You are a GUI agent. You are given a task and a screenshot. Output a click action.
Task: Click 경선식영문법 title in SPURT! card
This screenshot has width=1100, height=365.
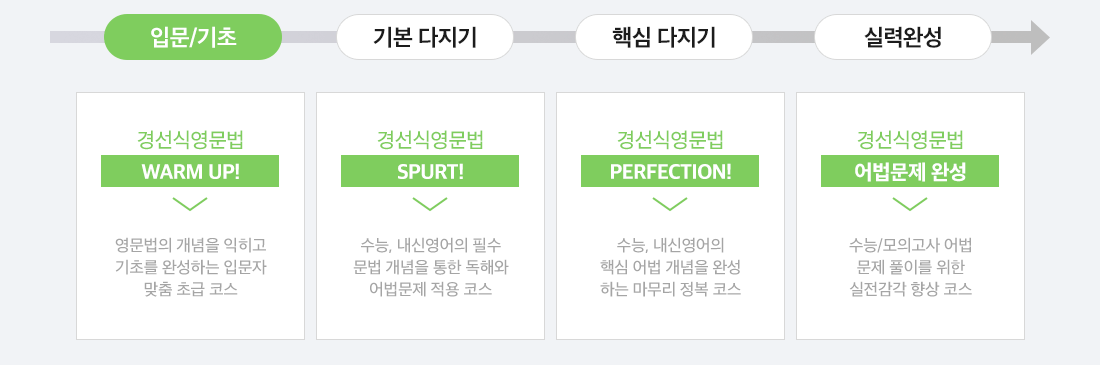click(x=430, y=140)
